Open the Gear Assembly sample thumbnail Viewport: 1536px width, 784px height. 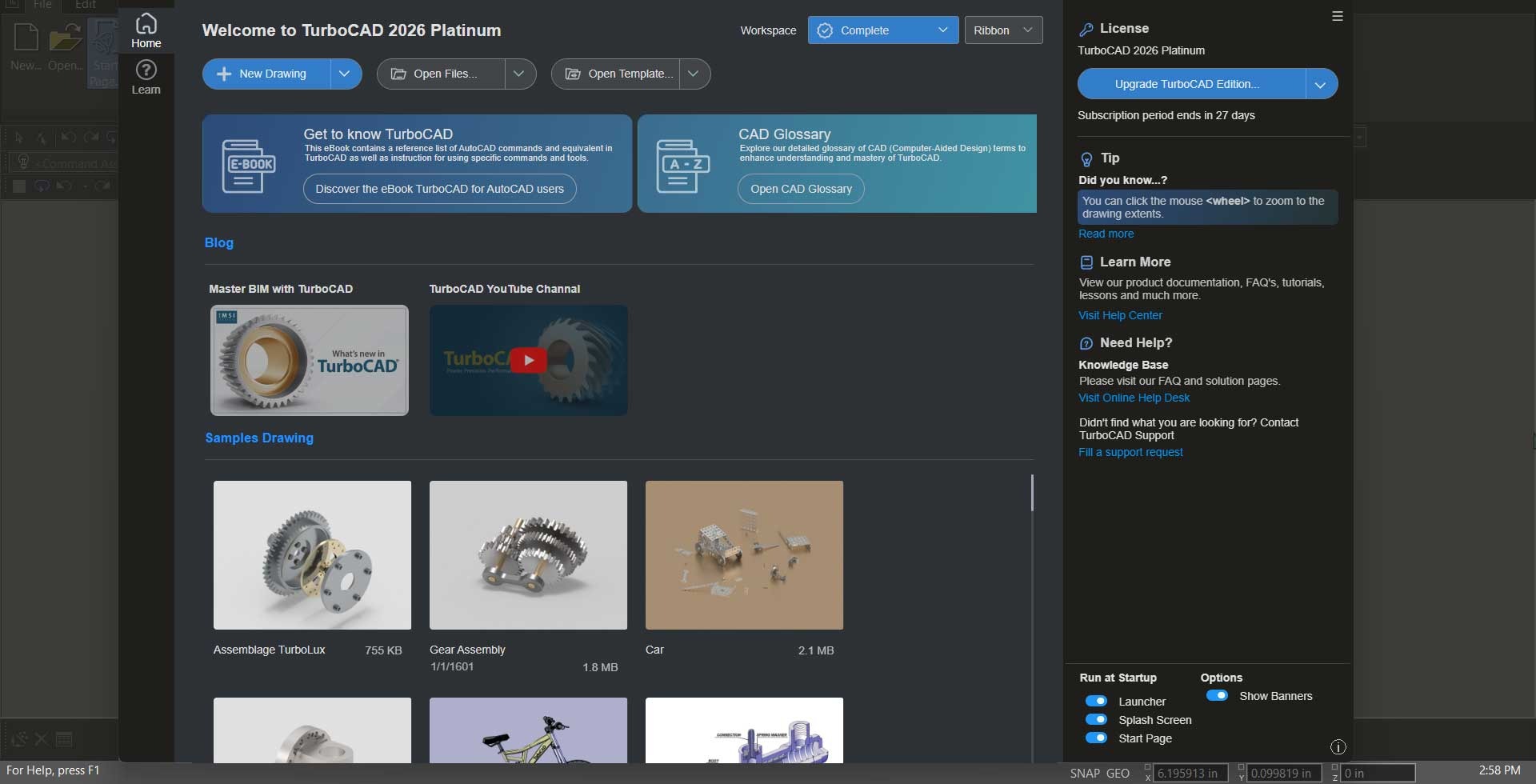528,555
